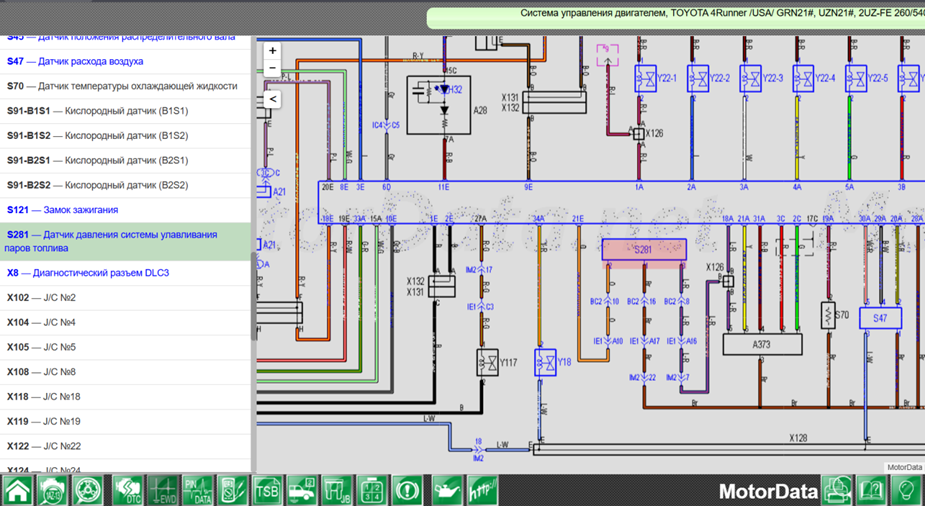925x506 pixels.
Task: Select X8 diagnostic connector DLC3 entry
Action: point(125,273)
